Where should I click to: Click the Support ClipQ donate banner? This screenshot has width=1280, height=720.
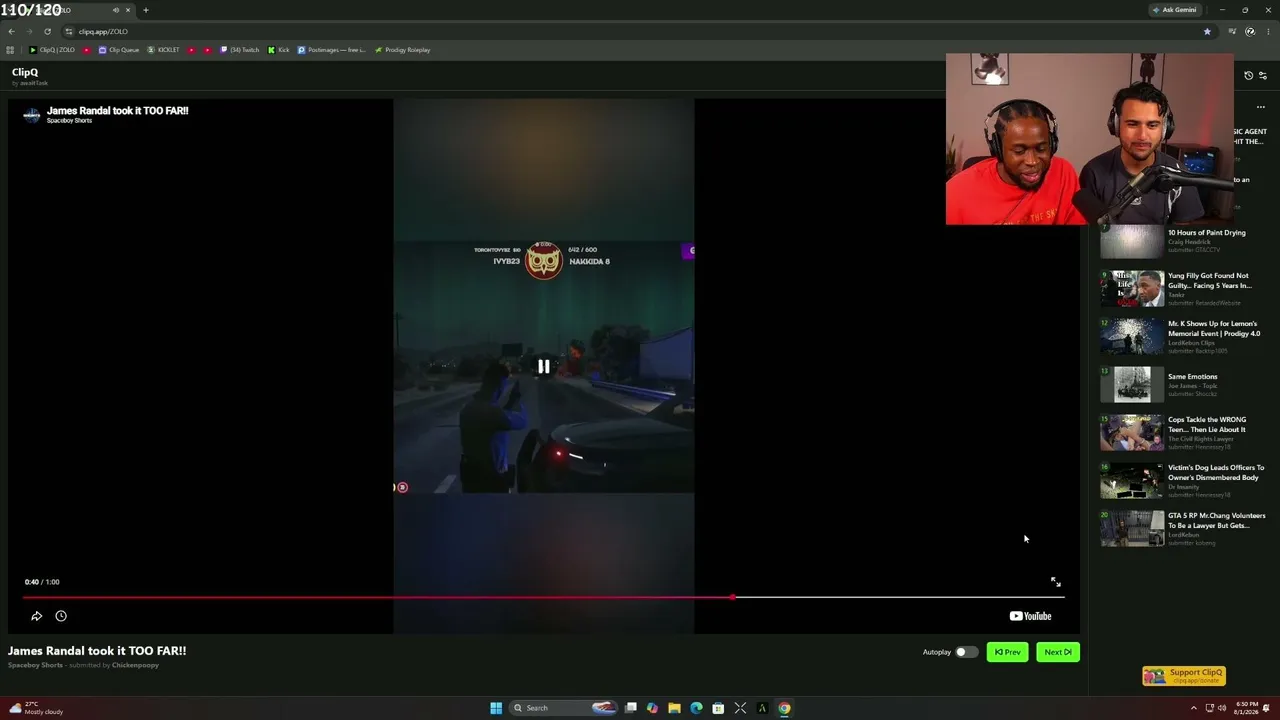click(x=1184, y=676)
